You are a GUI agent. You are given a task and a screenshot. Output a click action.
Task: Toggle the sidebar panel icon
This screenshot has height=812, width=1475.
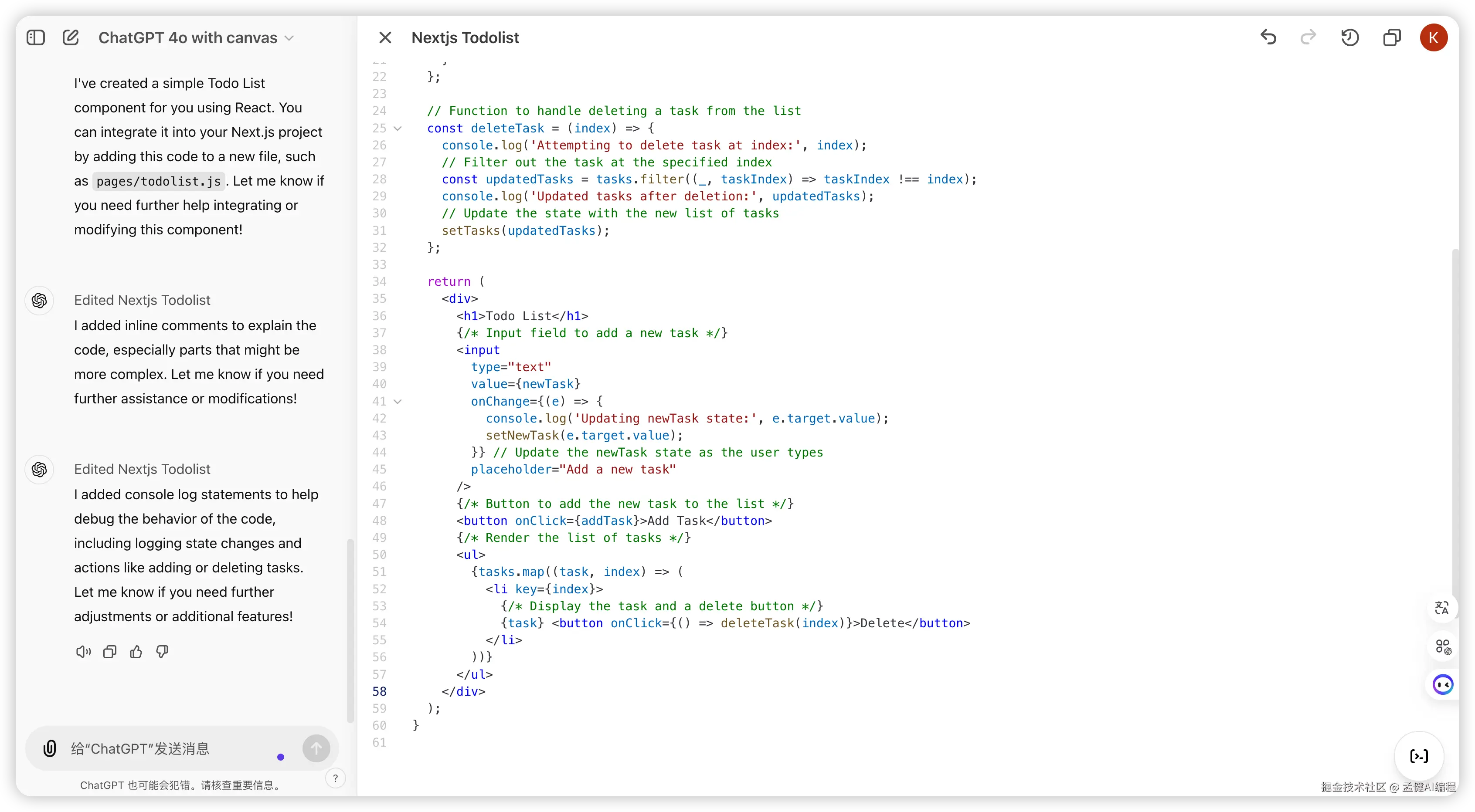35,38
